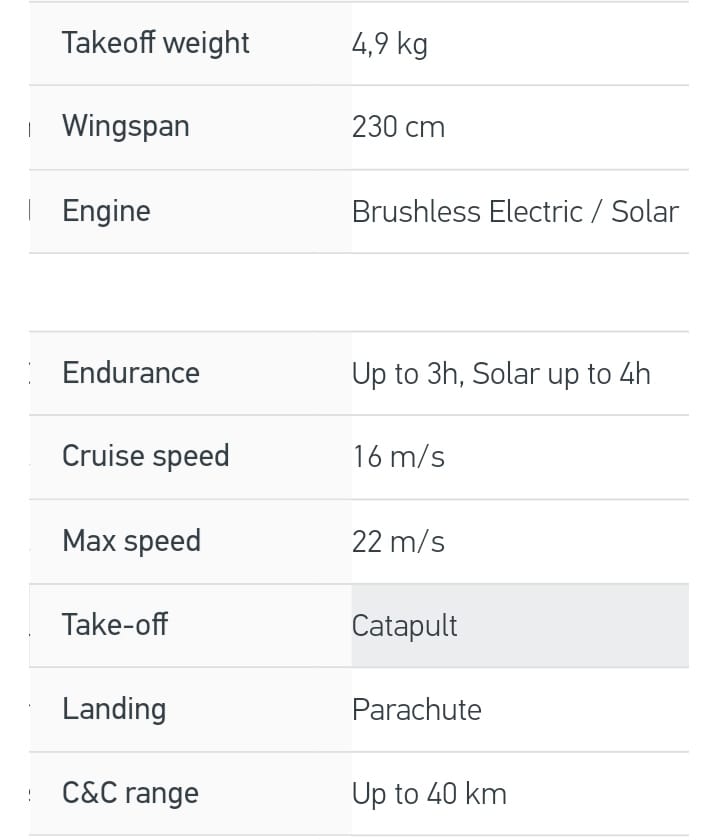Select the Brushless Electric / Solar text
720x840 pixels.
pos(515,212)
